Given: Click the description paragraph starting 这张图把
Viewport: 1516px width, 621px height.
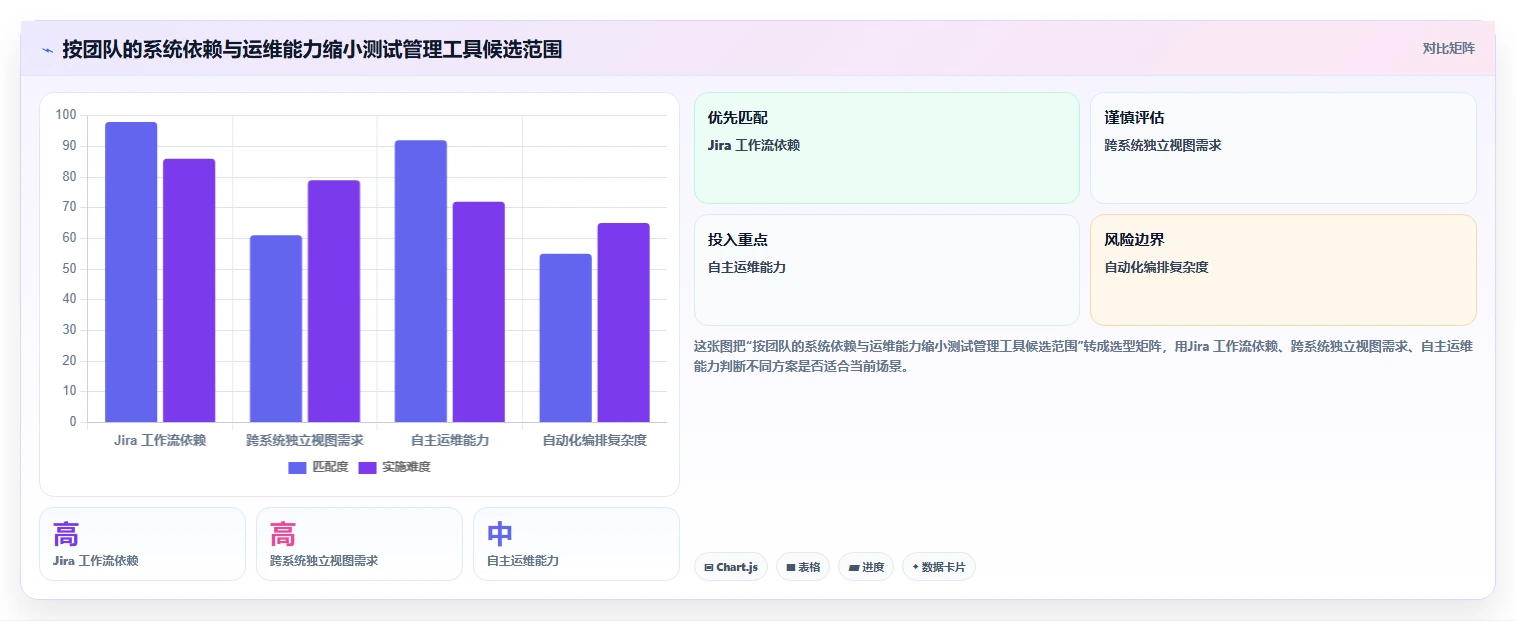Looking at the screenshot, I should tap(1083, 356).
